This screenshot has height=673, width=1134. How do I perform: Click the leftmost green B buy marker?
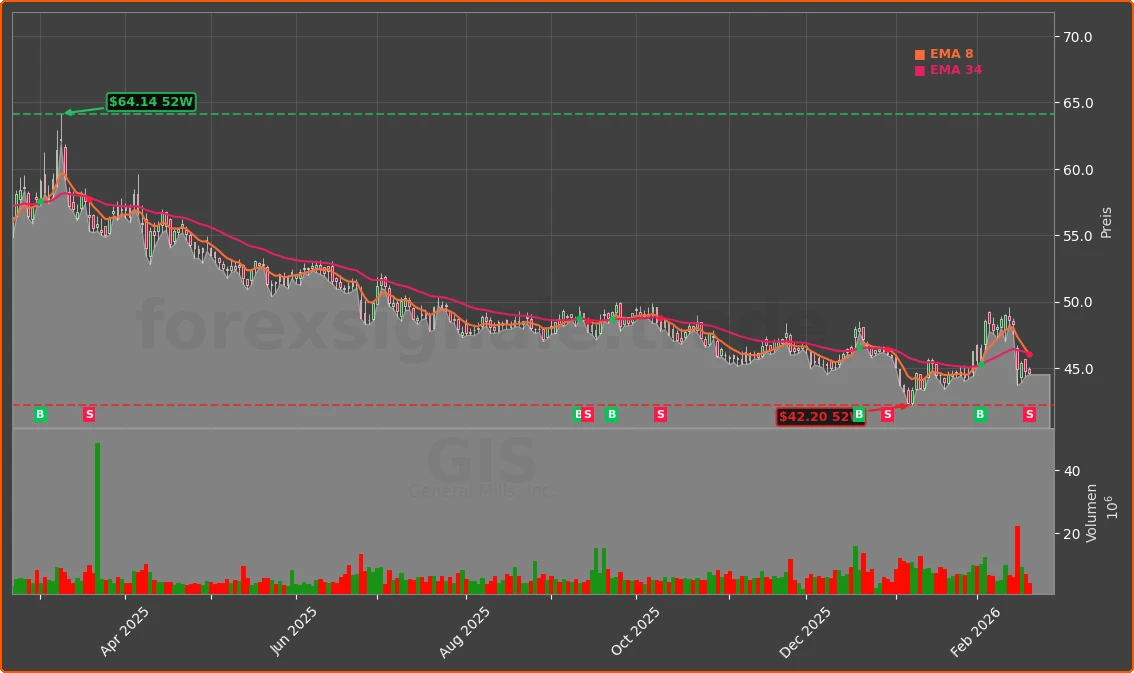click(x=40, y=414)
